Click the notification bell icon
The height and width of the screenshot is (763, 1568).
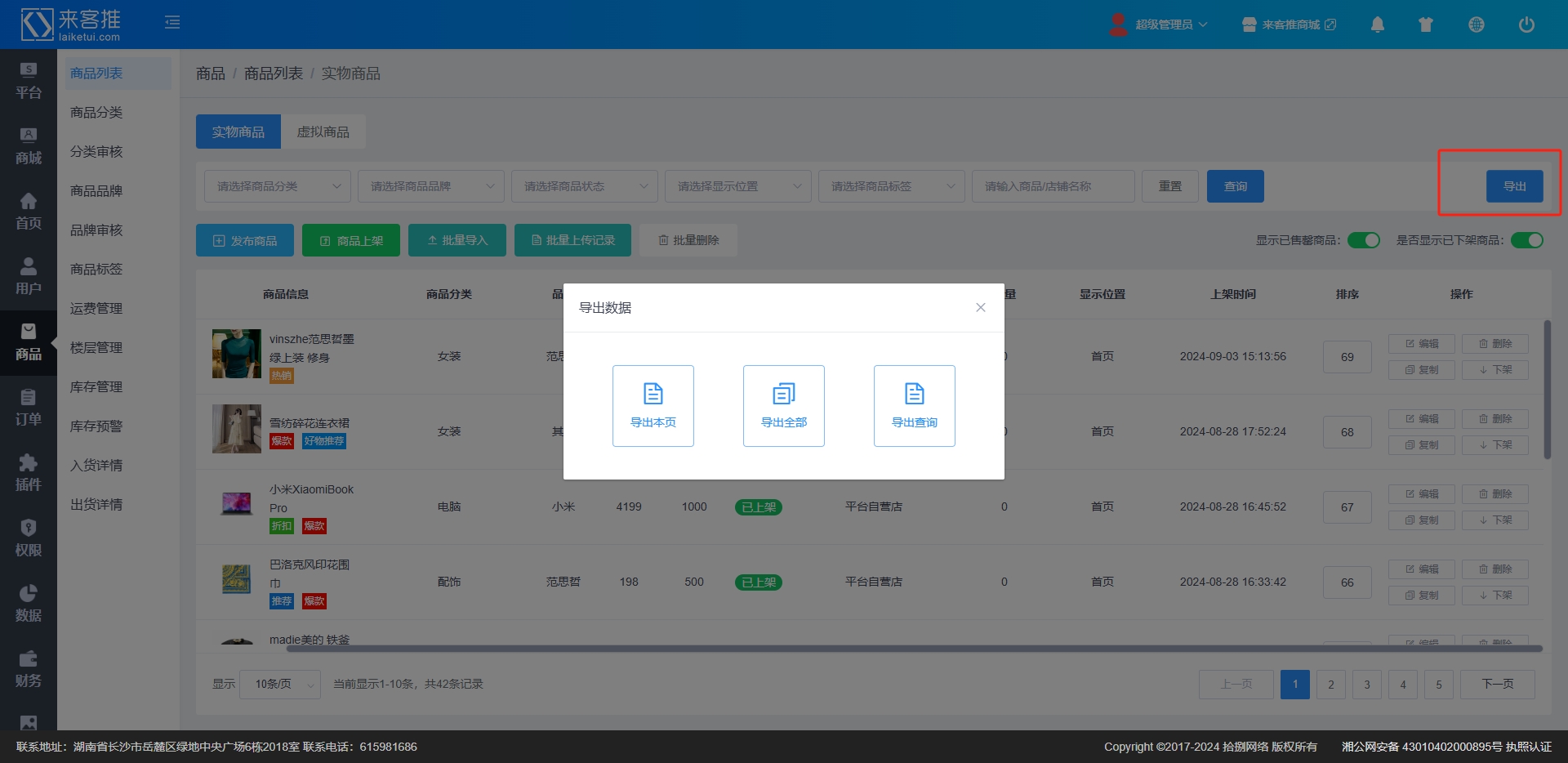click(1377, 25)
